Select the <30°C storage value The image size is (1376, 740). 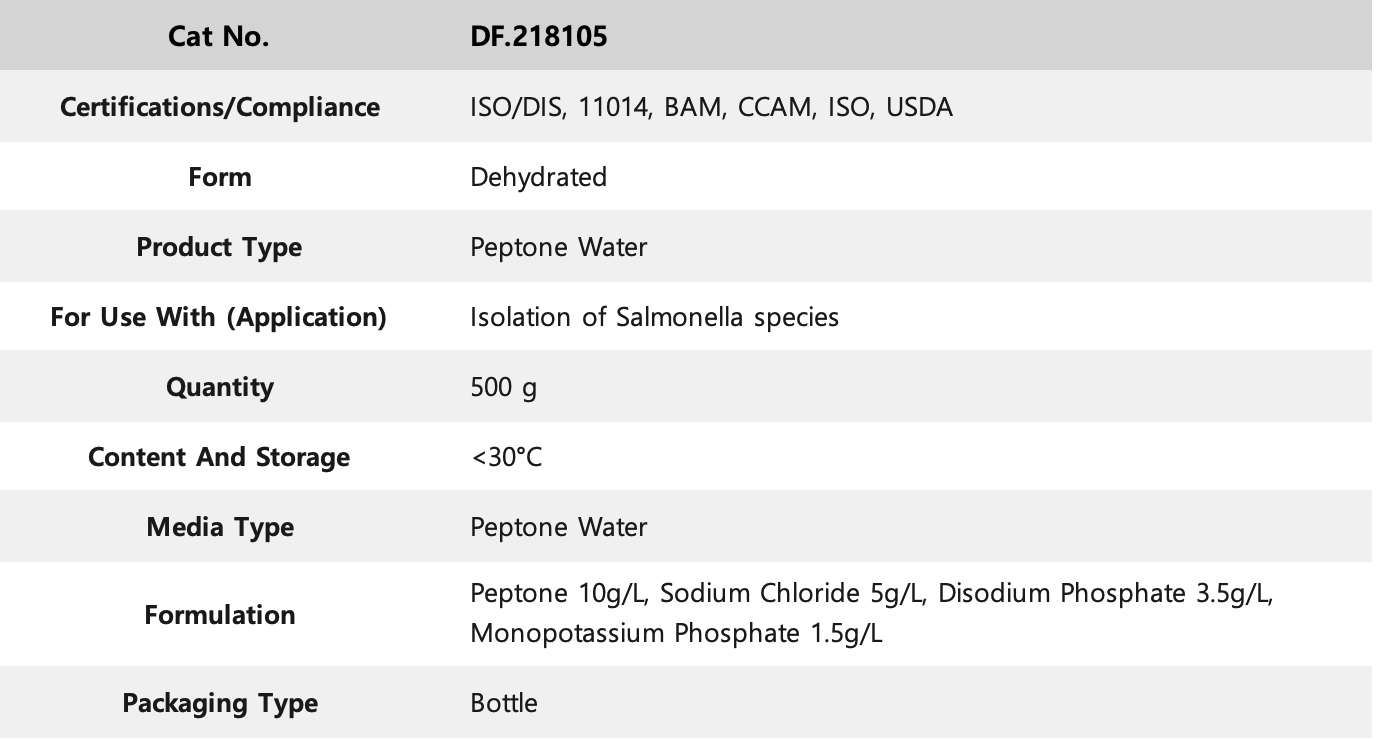(506, 457)
